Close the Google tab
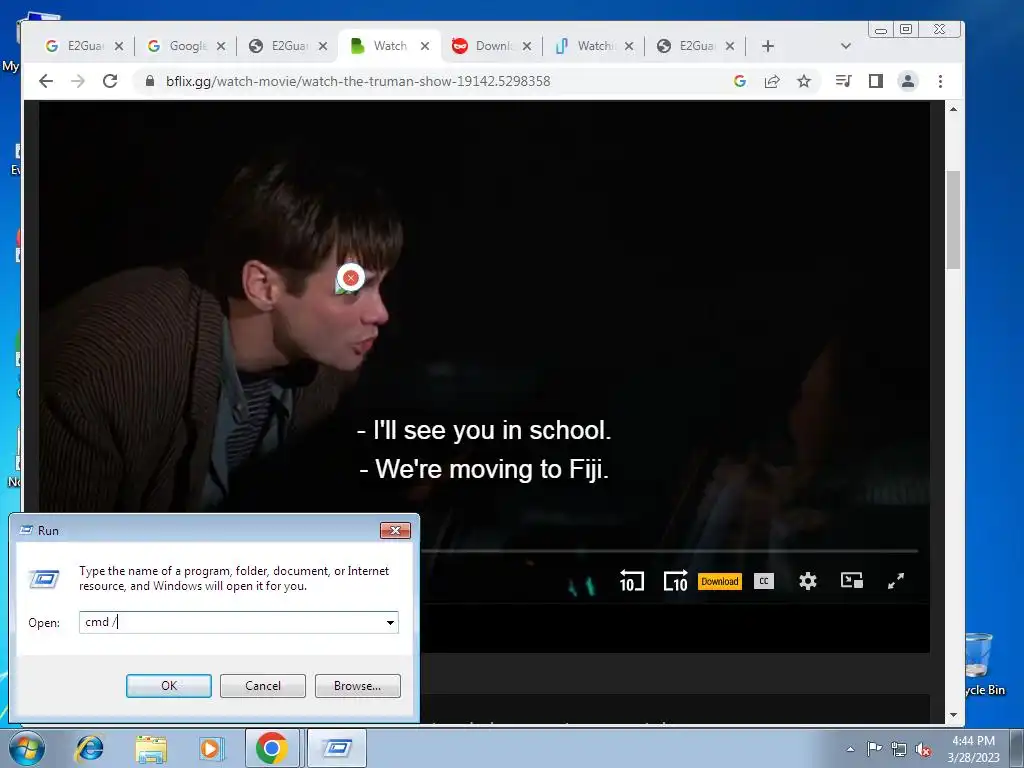This screenshot has width=1024, height=768. (x=221, y=46)
